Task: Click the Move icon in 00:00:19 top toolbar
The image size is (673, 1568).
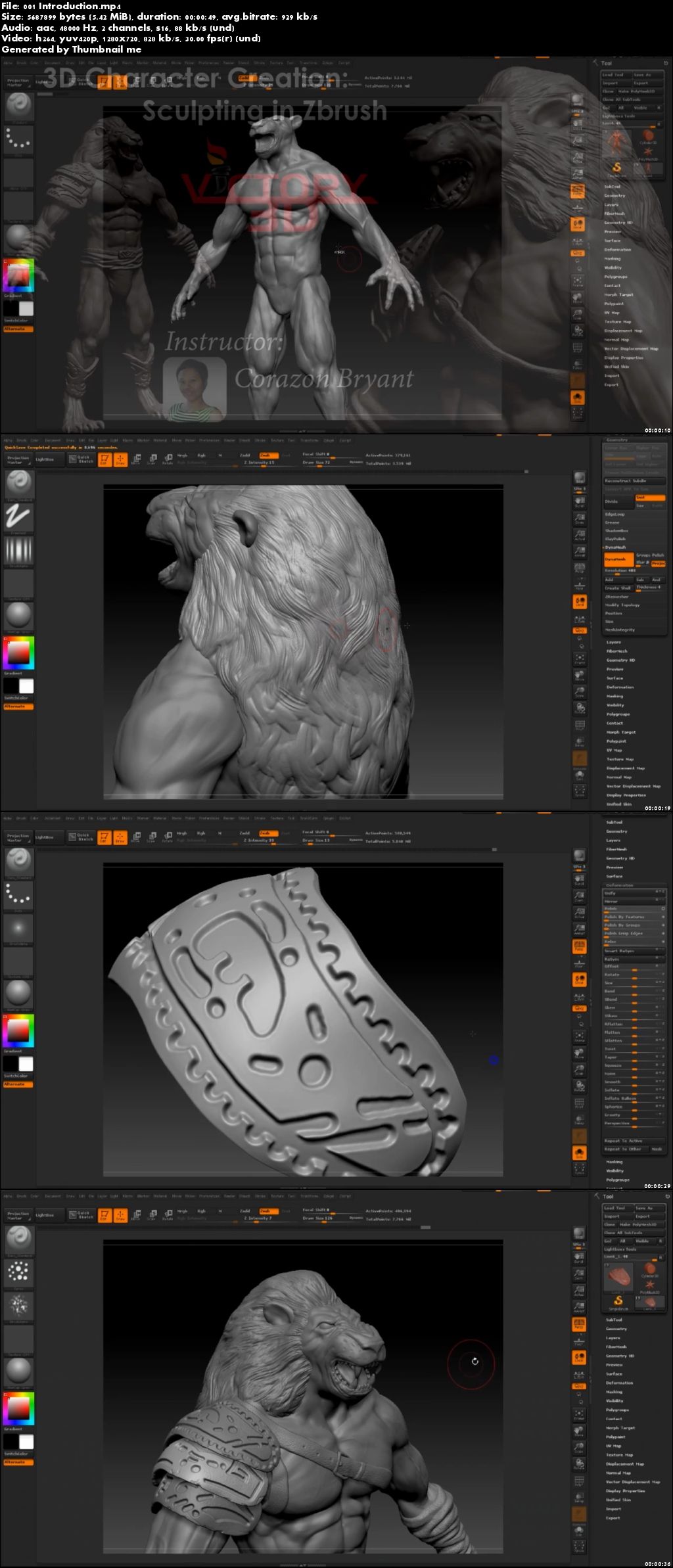Action: pos(136,459)
